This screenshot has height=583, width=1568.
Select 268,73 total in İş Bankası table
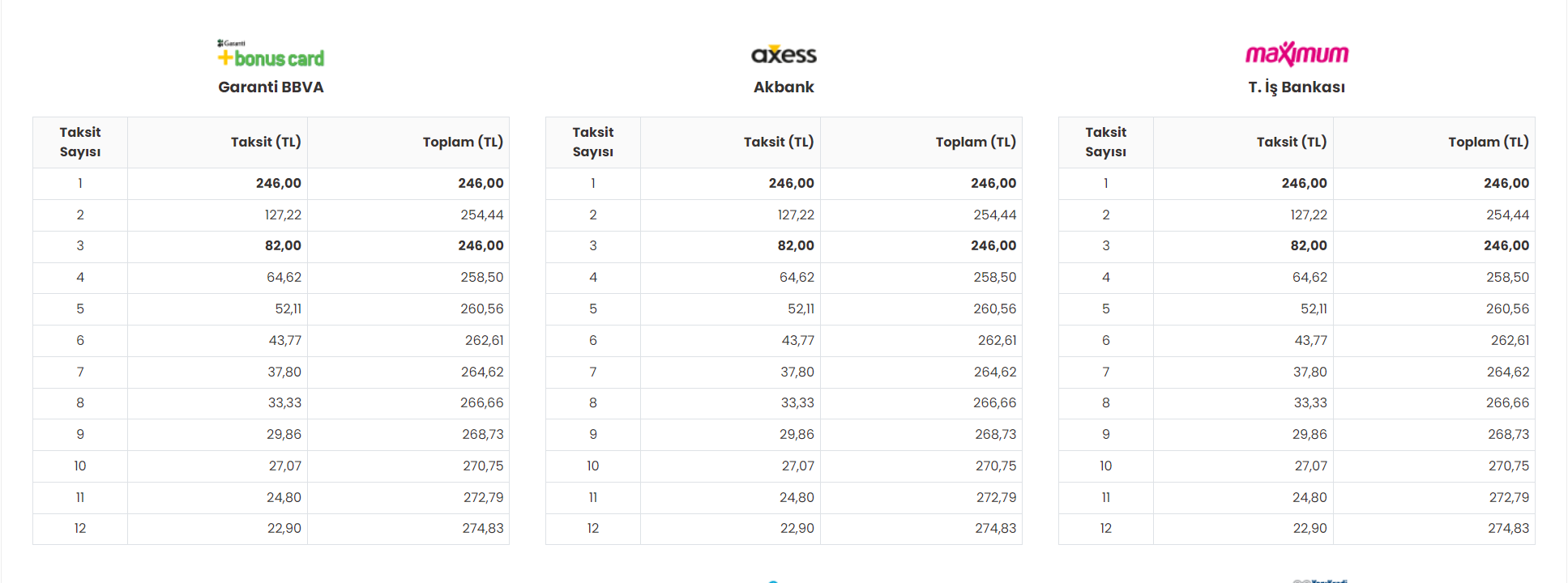(x=1509, y=434)
